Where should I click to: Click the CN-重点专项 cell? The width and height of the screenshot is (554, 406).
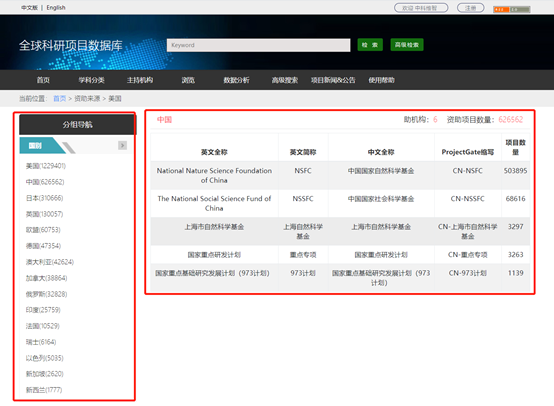pos(467,254)
